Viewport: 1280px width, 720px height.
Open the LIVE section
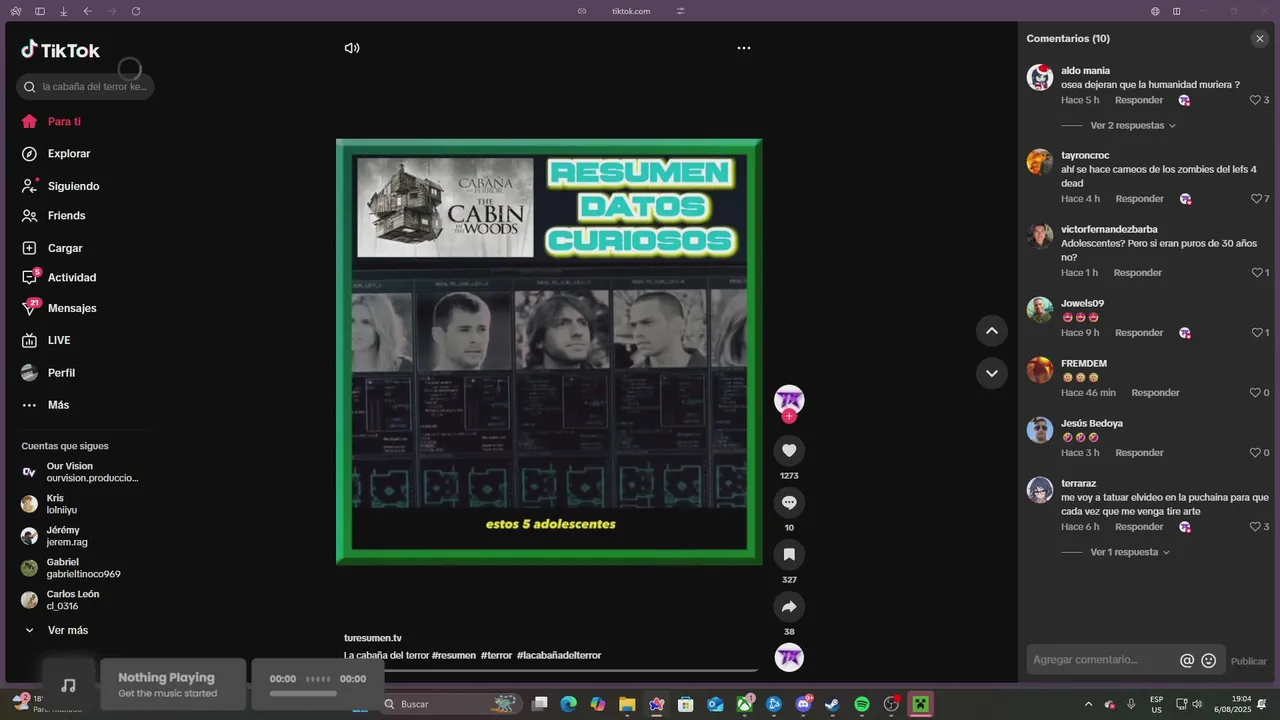pos(59,341)
